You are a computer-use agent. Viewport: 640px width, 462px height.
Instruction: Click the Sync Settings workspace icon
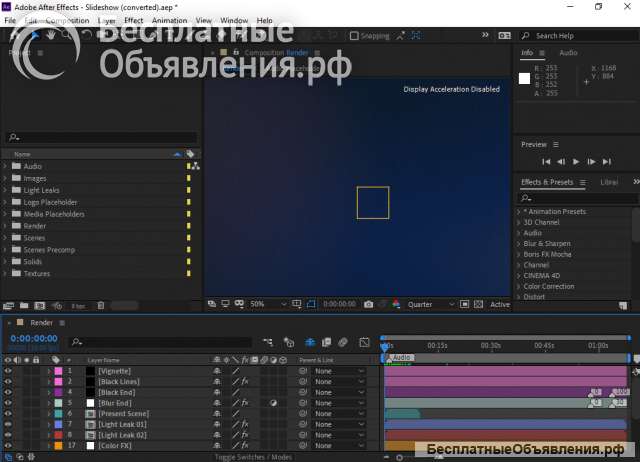coord(504,36)
